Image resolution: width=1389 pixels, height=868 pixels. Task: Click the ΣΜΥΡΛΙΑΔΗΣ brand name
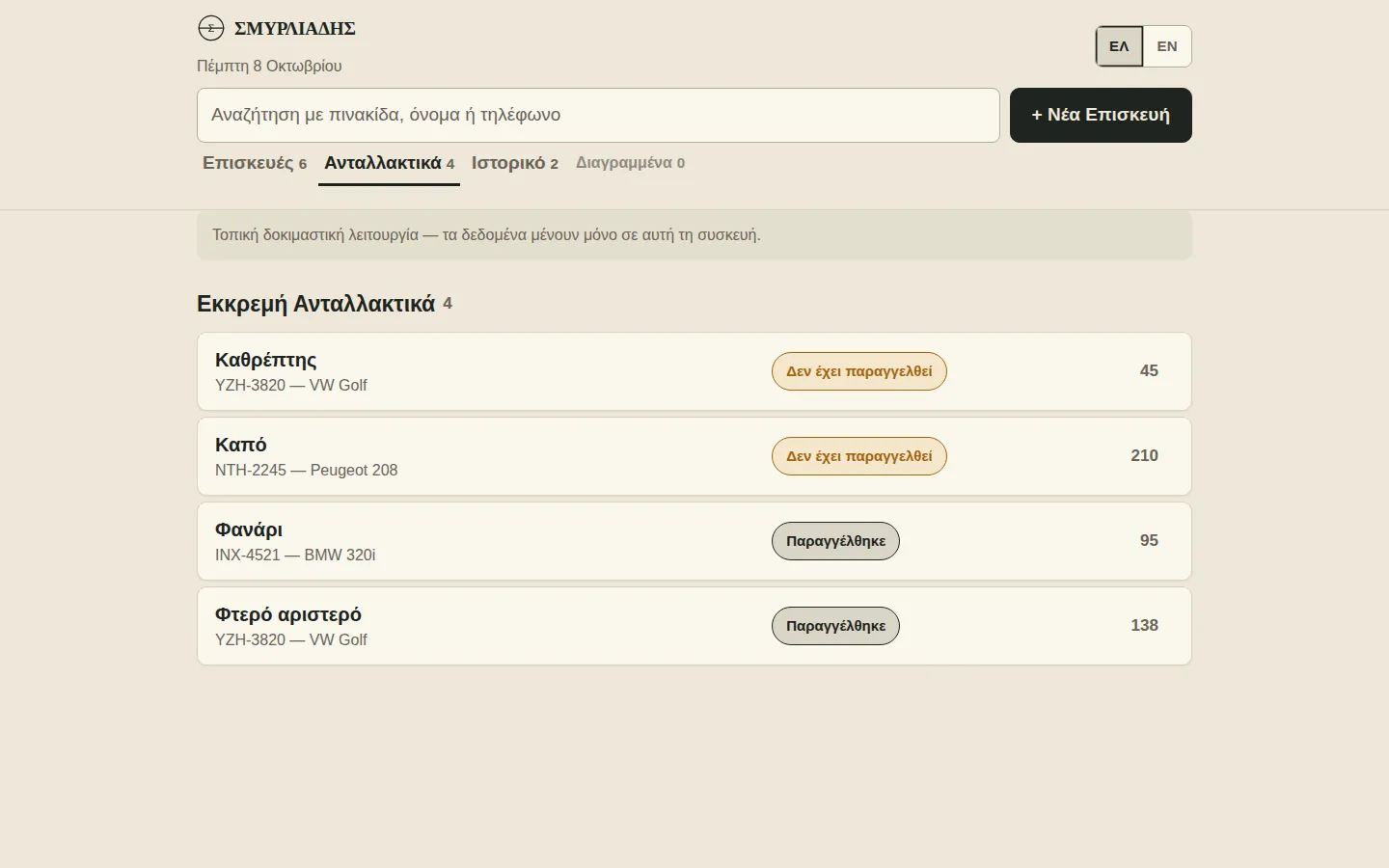coord(295,29)
